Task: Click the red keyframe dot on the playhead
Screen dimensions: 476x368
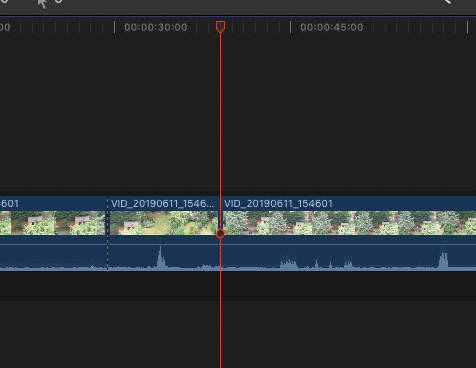Action: click(x=220, y=234)
